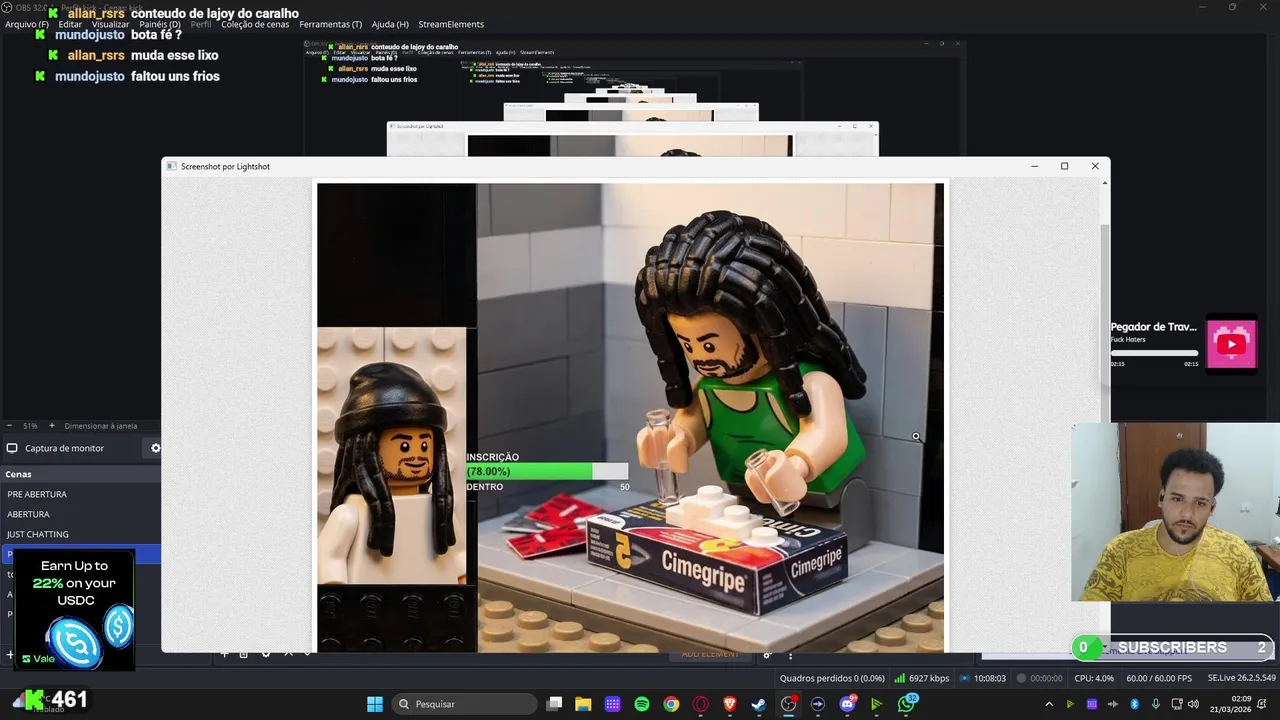Click the Lego Cimegripe screenshot image
The width and height of the screenshot is (1280, 720).
point(630,417)
